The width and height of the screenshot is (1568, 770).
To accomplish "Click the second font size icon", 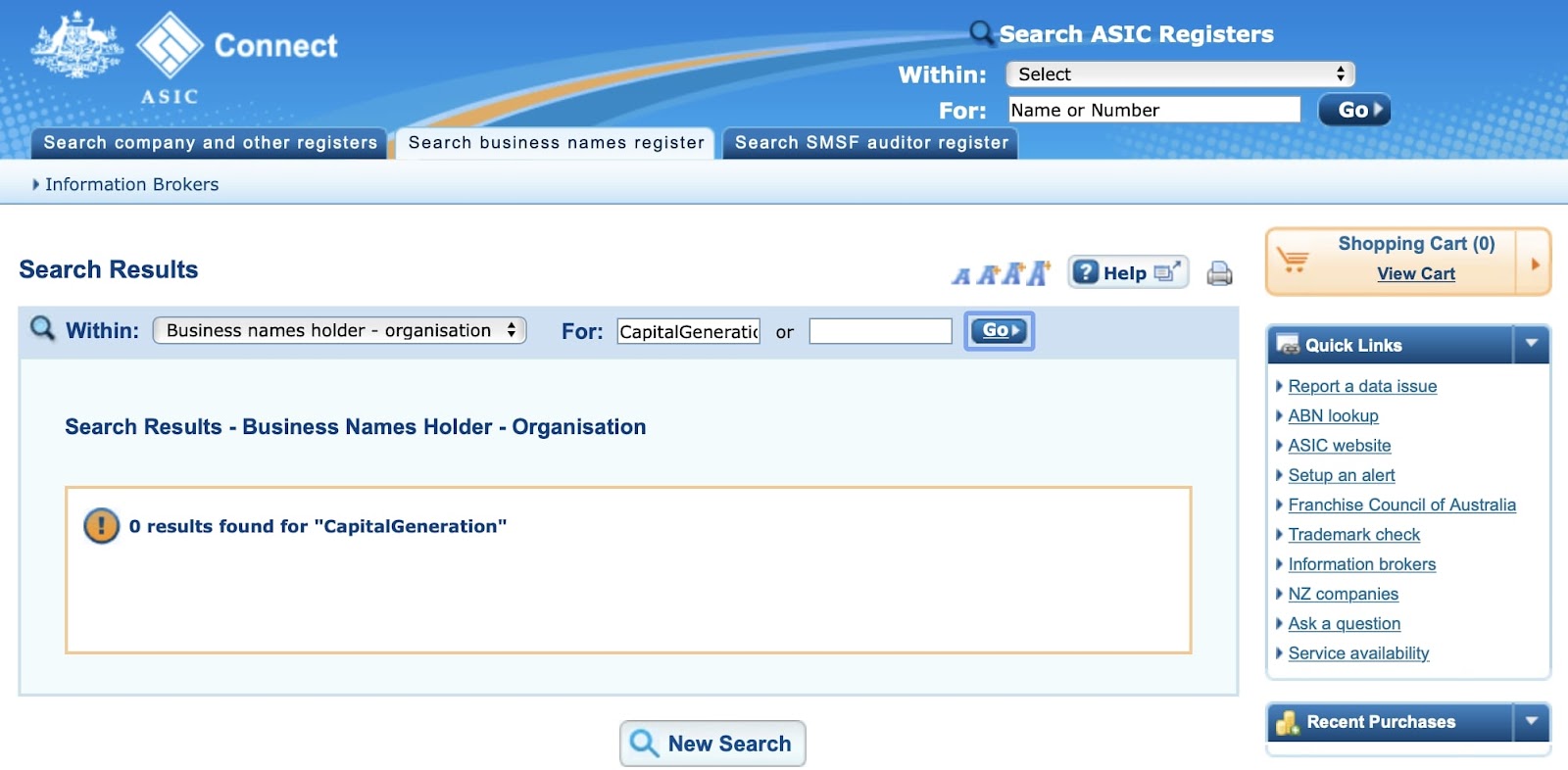I will 987,275.
